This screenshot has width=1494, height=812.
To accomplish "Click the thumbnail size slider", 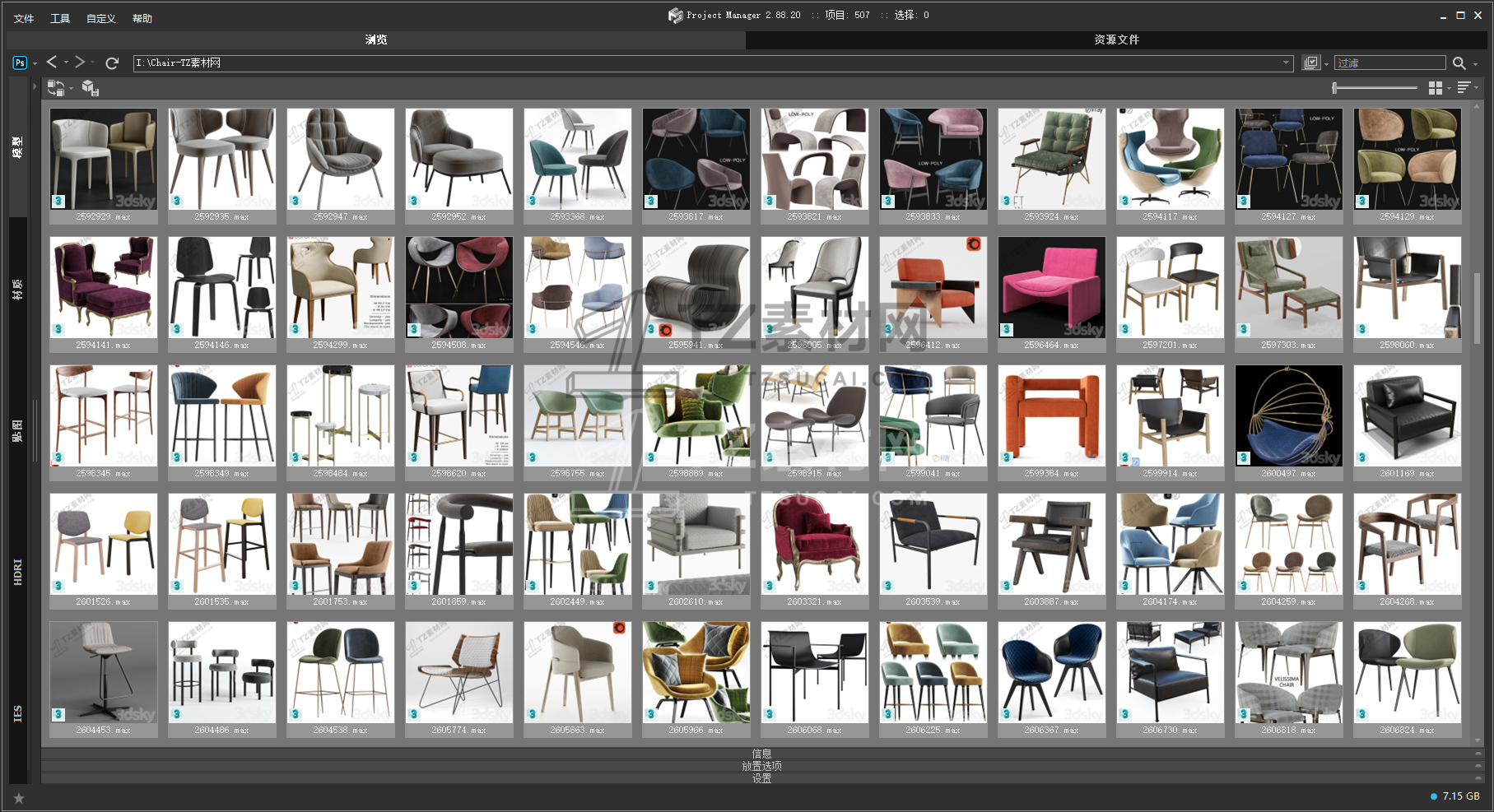I will (x=1375, y=88).
